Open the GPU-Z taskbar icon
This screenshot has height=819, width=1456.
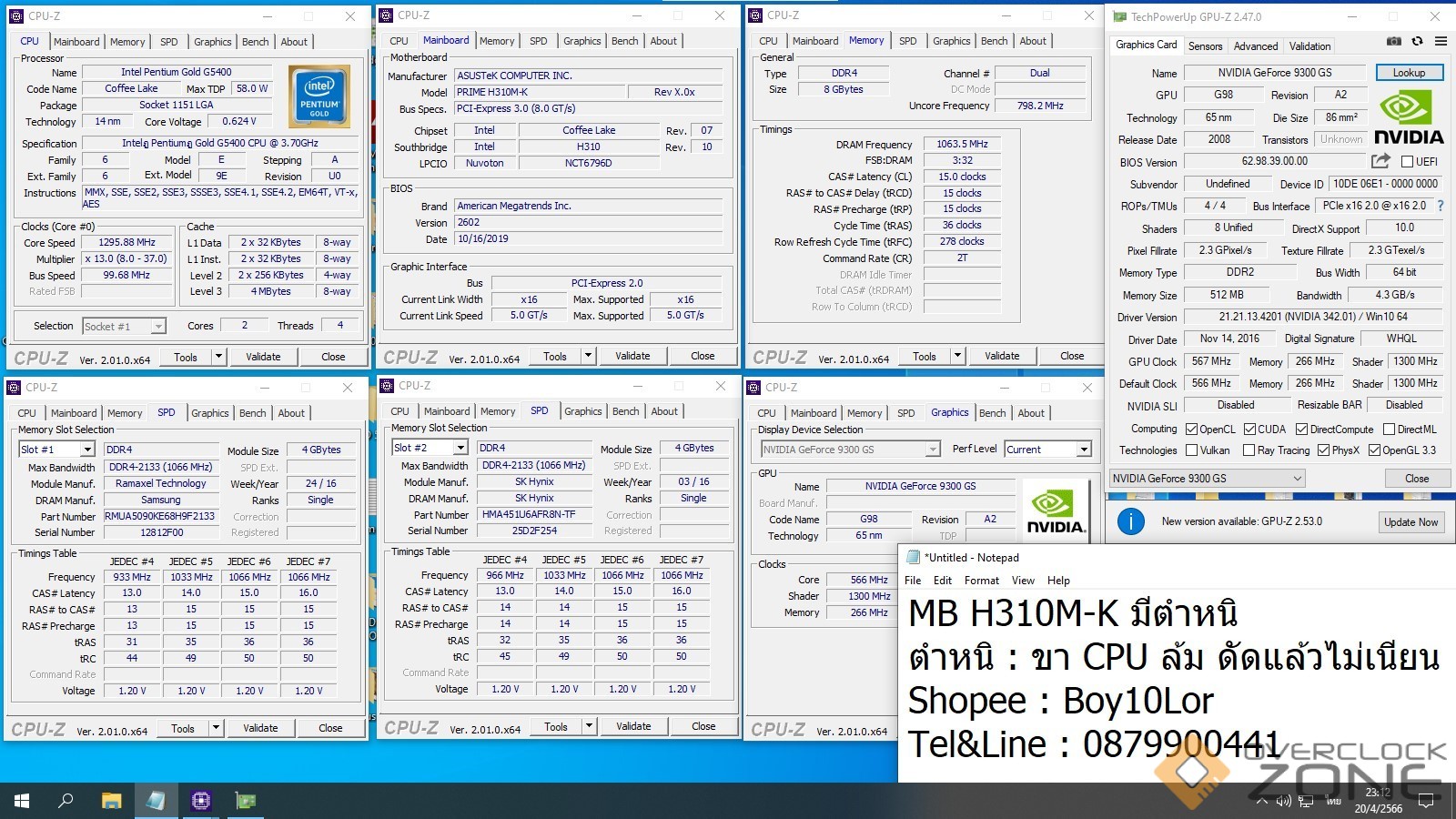point(246,801)
